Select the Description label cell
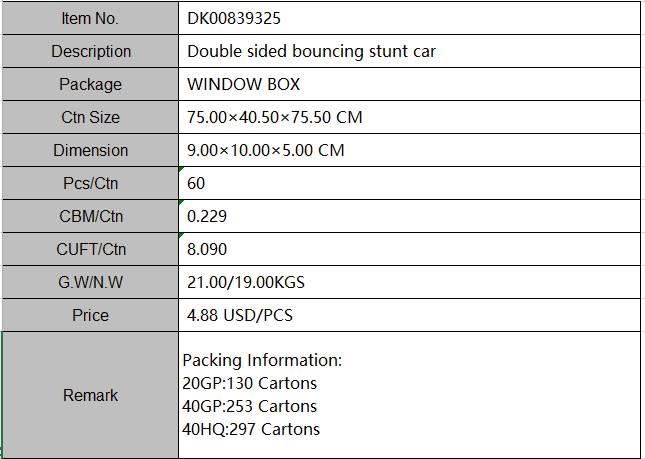This screenshot has height=459, width=645. pyautogui.click(x=90, y=51)
